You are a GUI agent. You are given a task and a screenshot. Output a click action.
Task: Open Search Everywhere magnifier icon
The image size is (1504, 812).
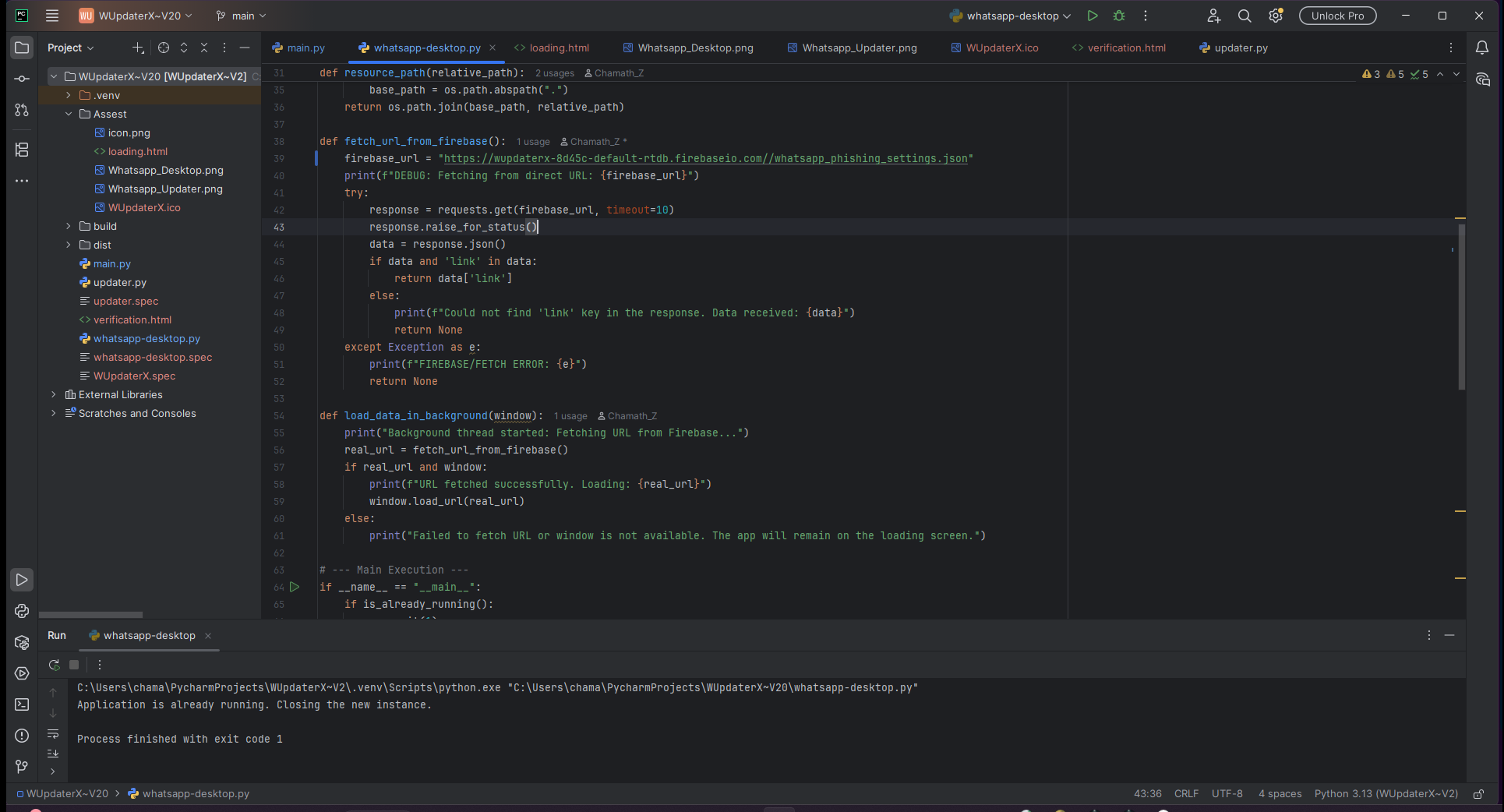1245,16
